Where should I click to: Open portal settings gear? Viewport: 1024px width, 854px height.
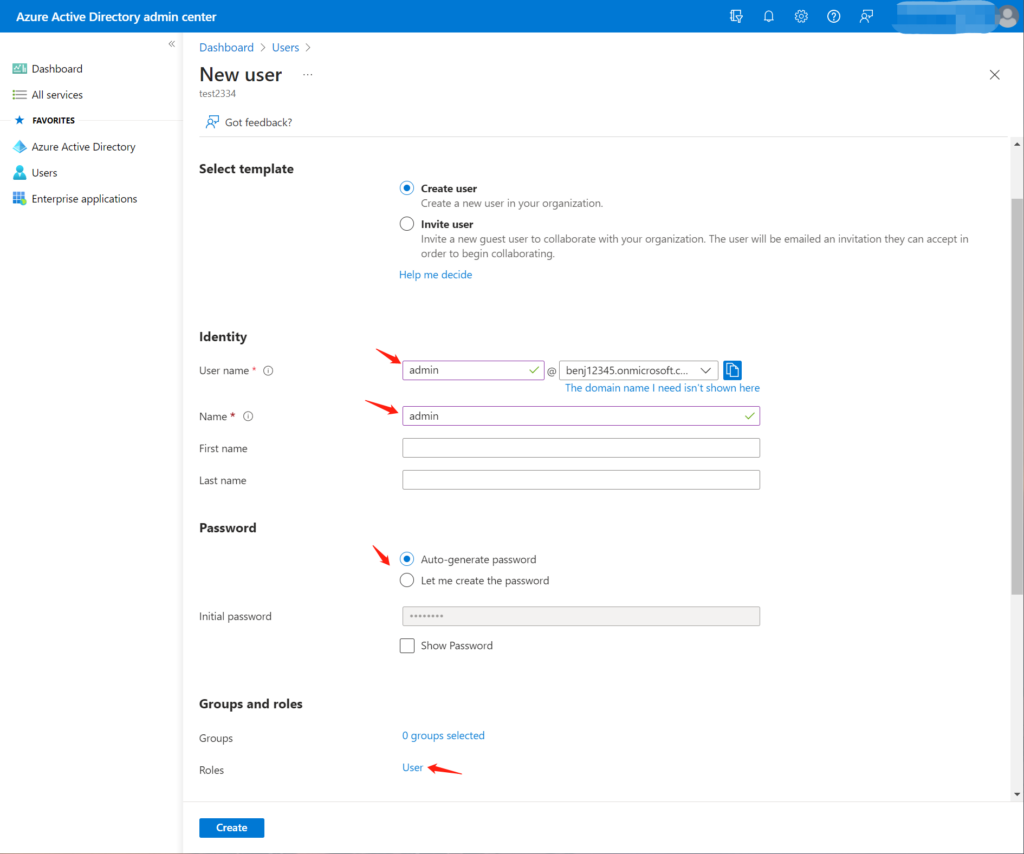[801, 16]
